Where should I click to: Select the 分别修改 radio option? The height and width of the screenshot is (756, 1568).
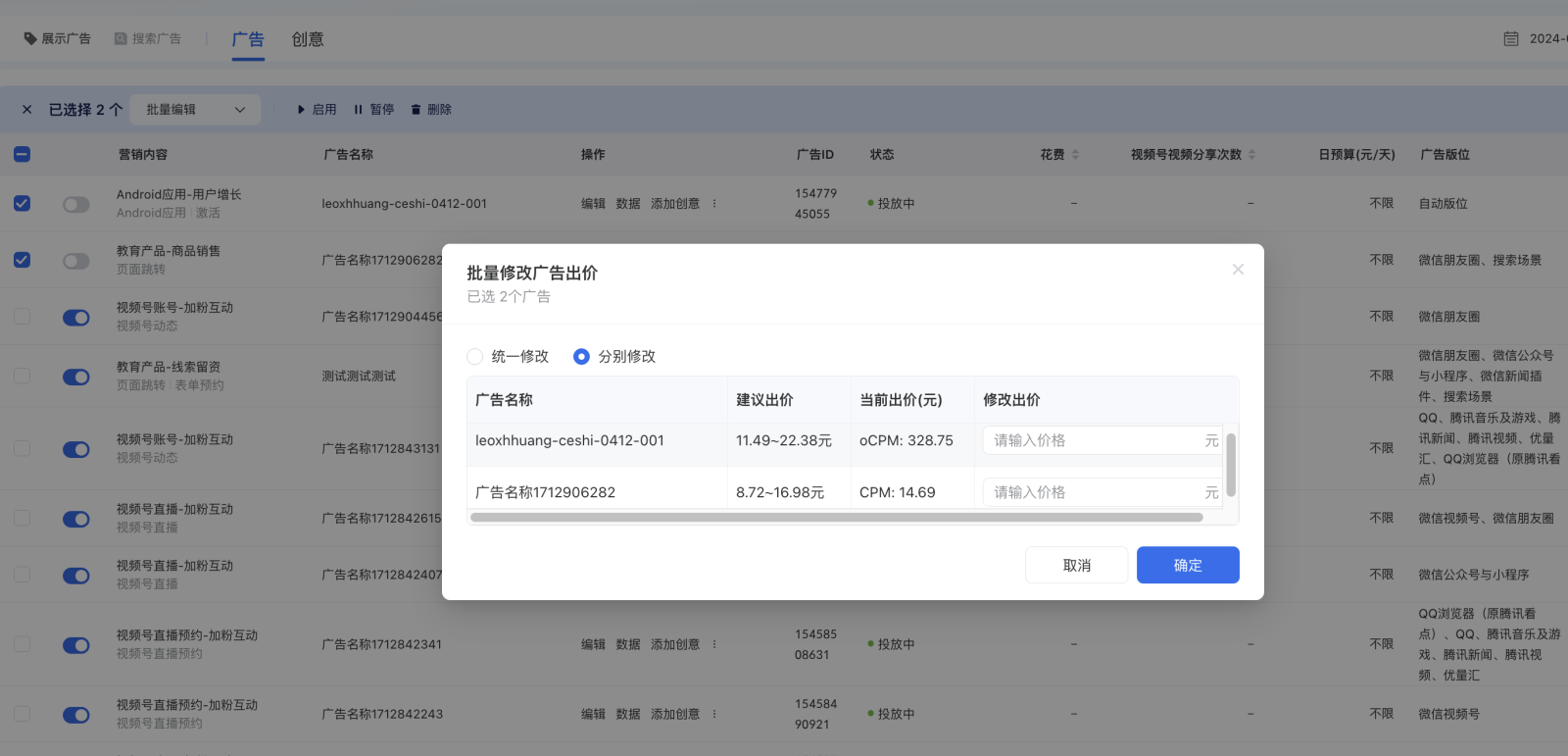(x=581, y=357)
